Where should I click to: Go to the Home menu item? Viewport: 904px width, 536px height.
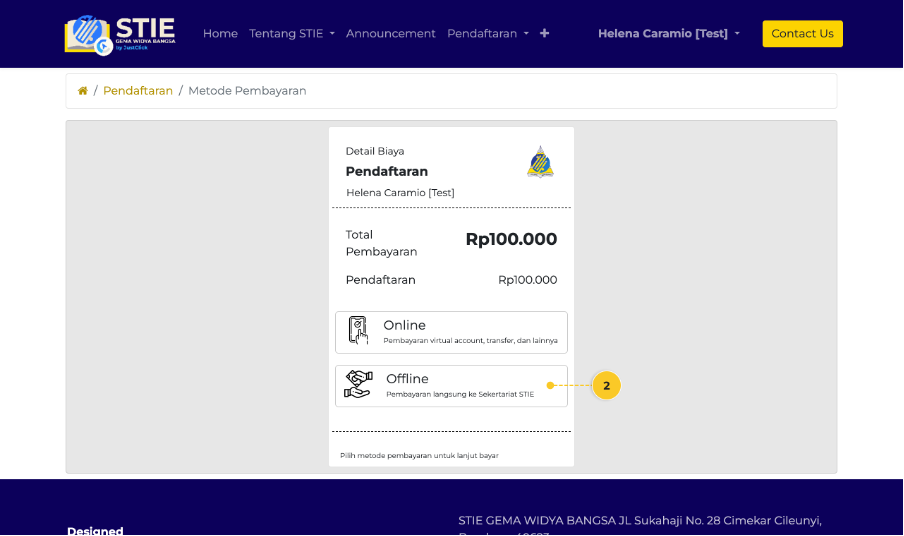220,33
